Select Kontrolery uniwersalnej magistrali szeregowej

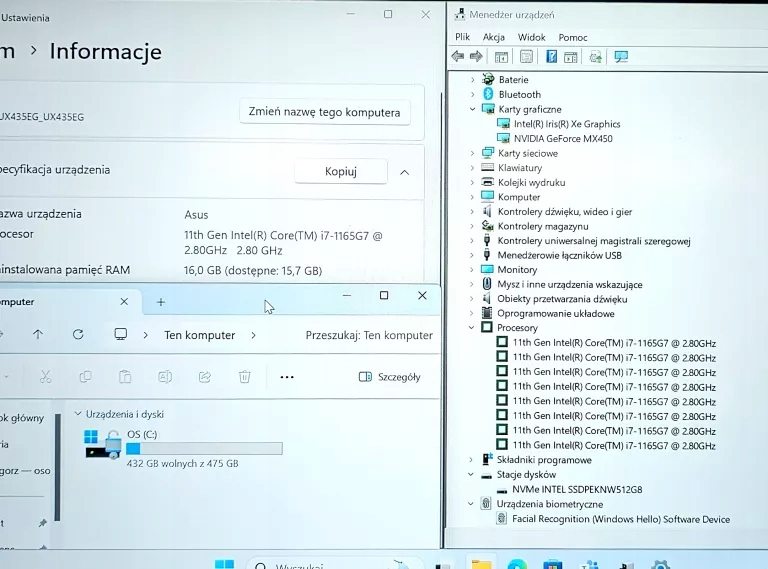594,241
